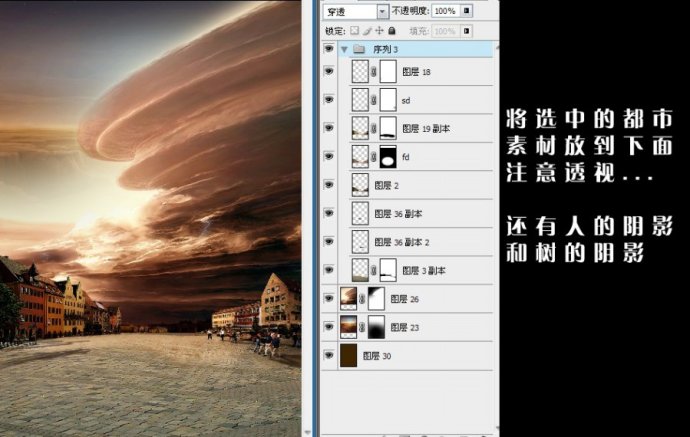This screenshot has width=690, height=437.
Task: Hide the sd layer
Action: click(x=329, y=100)
